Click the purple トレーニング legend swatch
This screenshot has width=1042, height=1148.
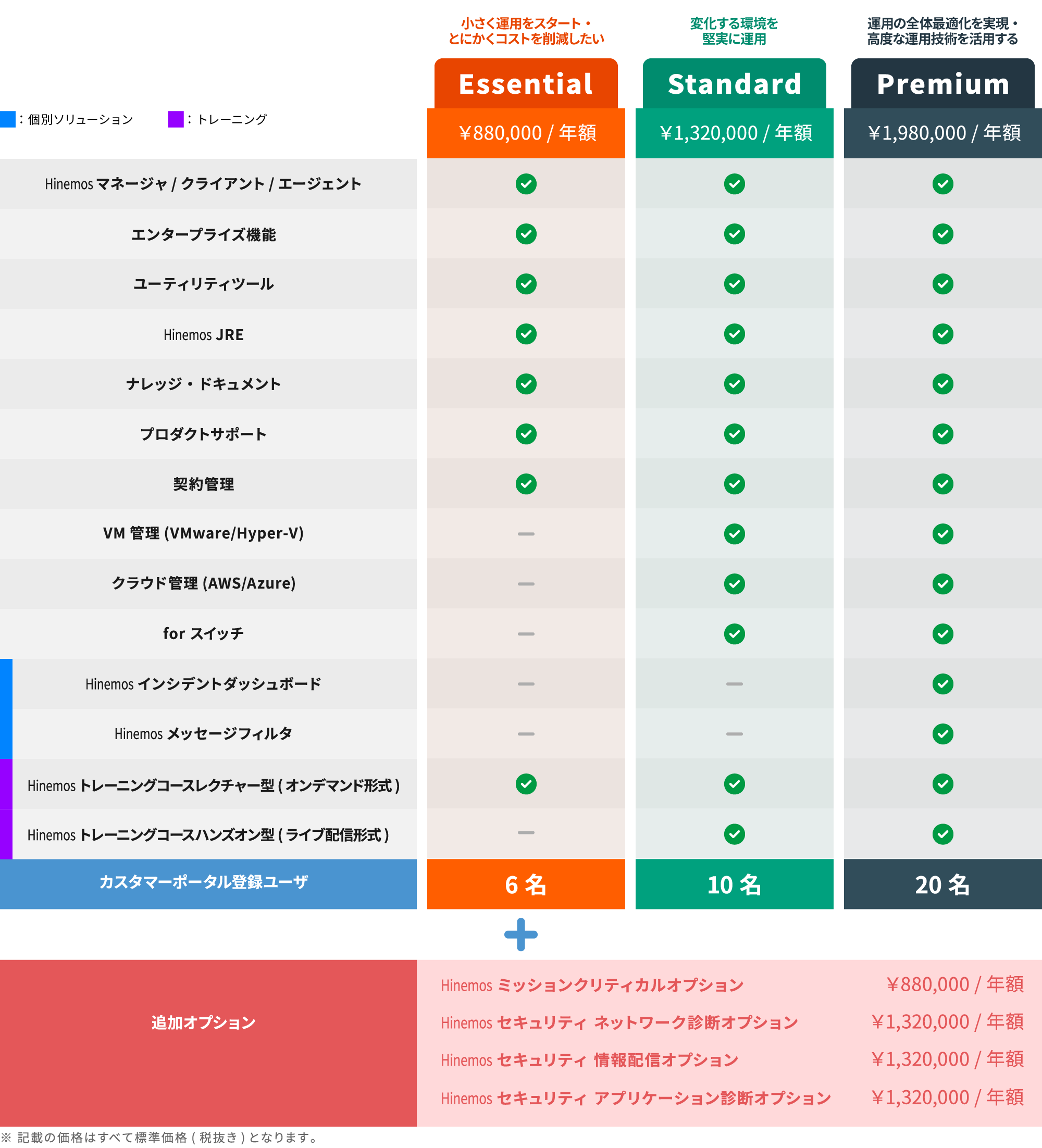coord(176,119)
